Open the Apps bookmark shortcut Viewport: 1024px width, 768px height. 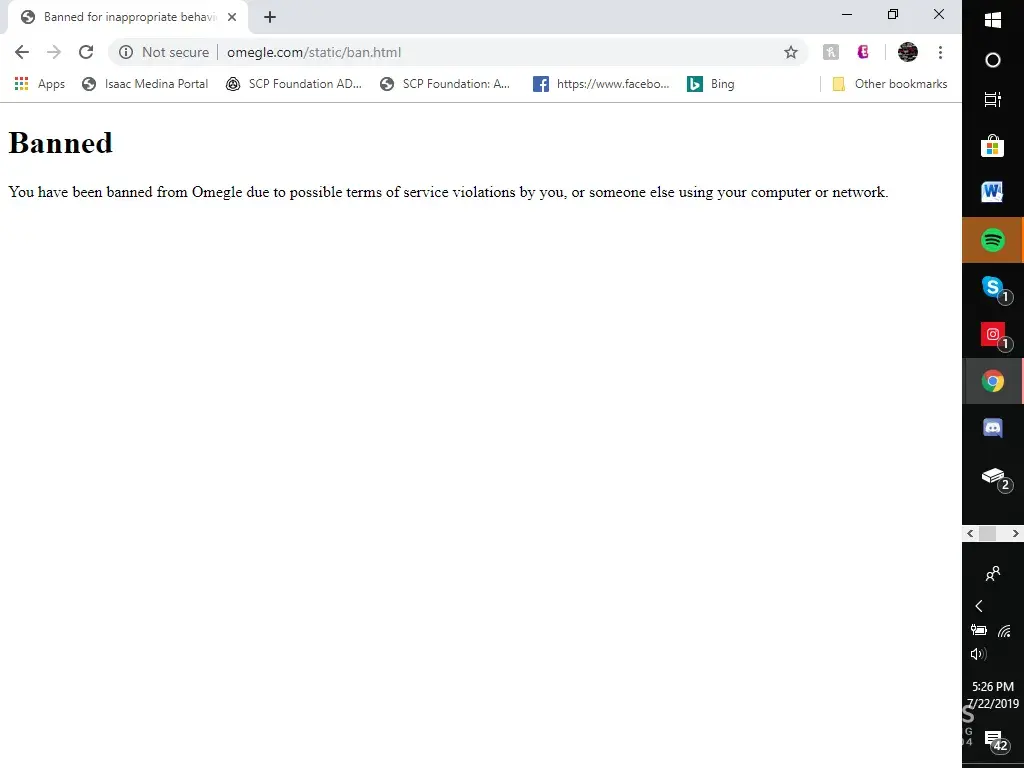click(x=40, y=84)
